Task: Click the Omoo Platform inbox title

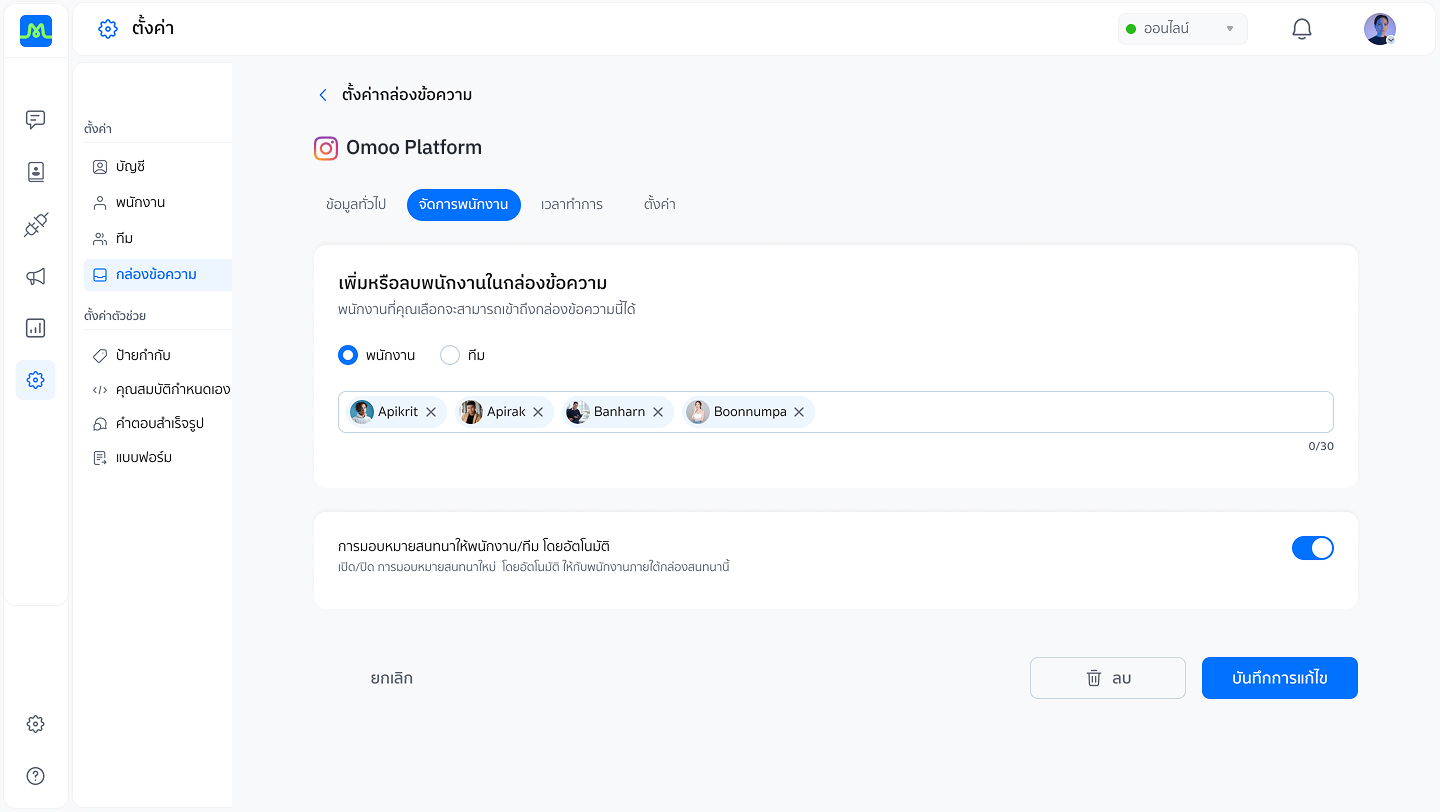Action: click(414, 148)
